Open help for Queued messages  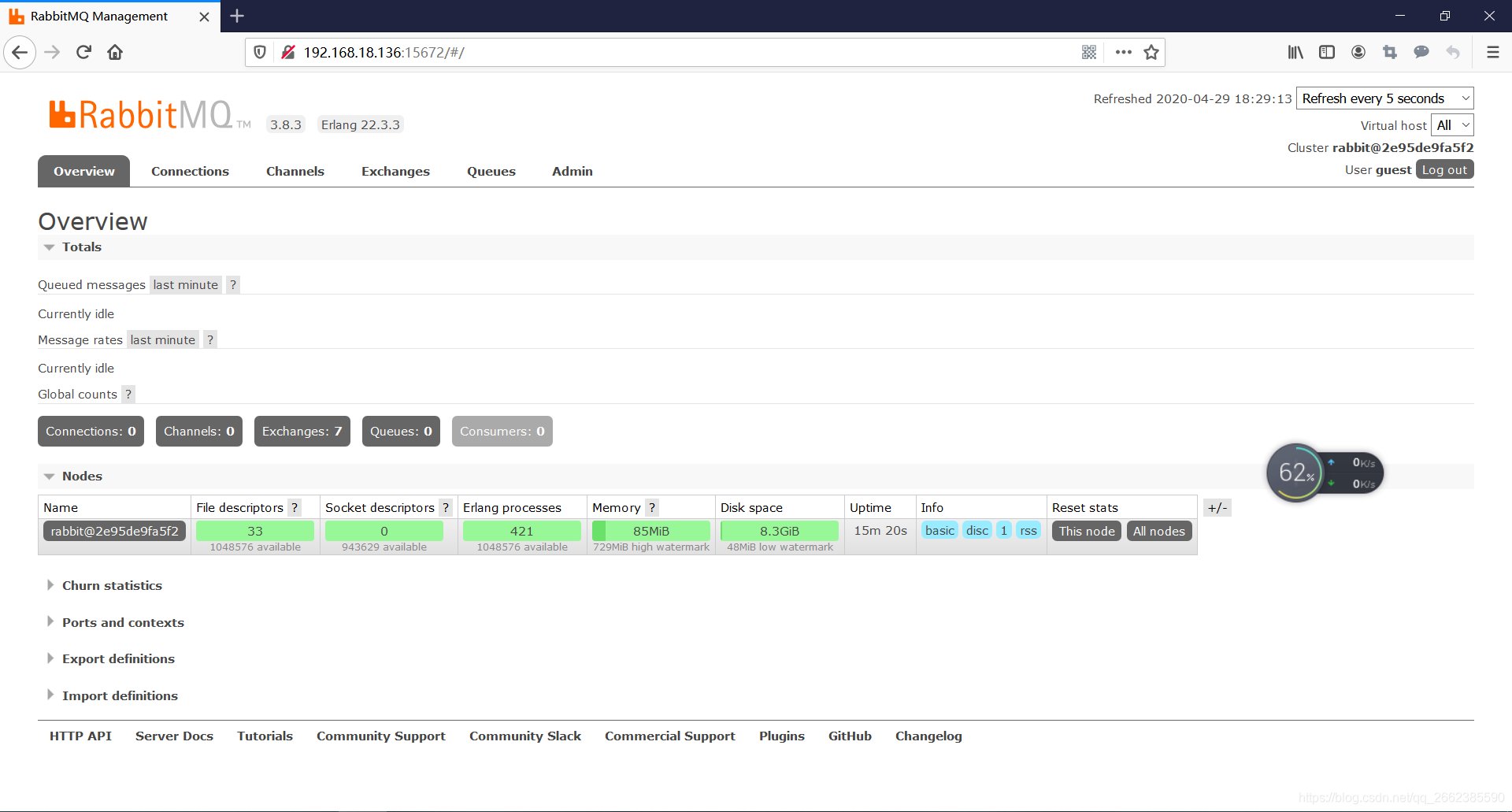pos(233,285)
